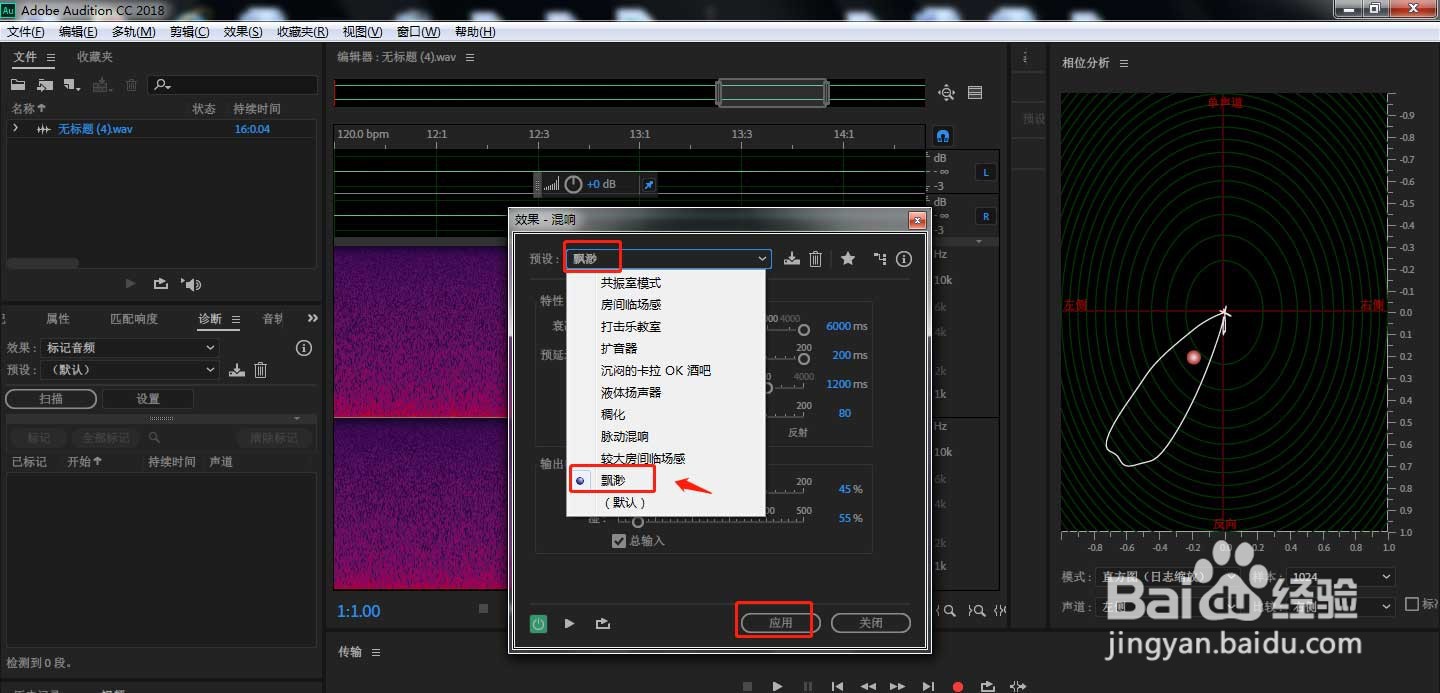Viewport: 1440px width, 693px height.
Task: Click the headphone toggle icon above dB scale
Action: click(942, 136)
